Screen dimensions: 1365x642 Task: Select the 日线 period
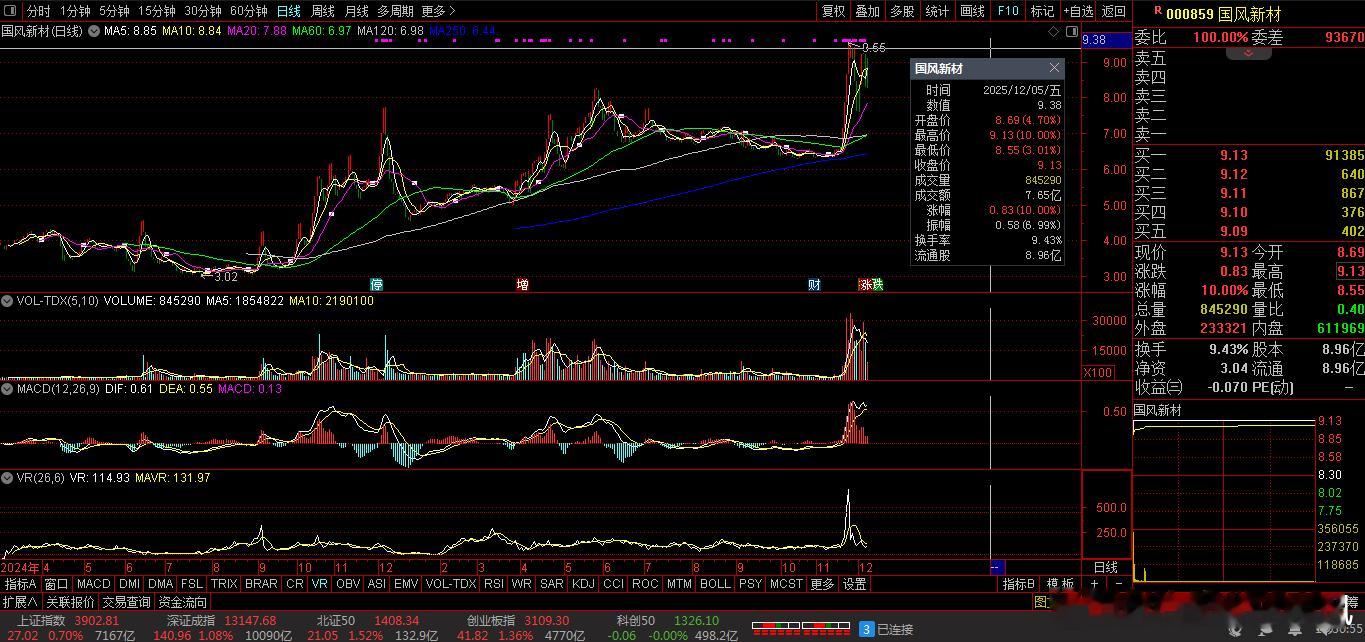tap(288, 11)
